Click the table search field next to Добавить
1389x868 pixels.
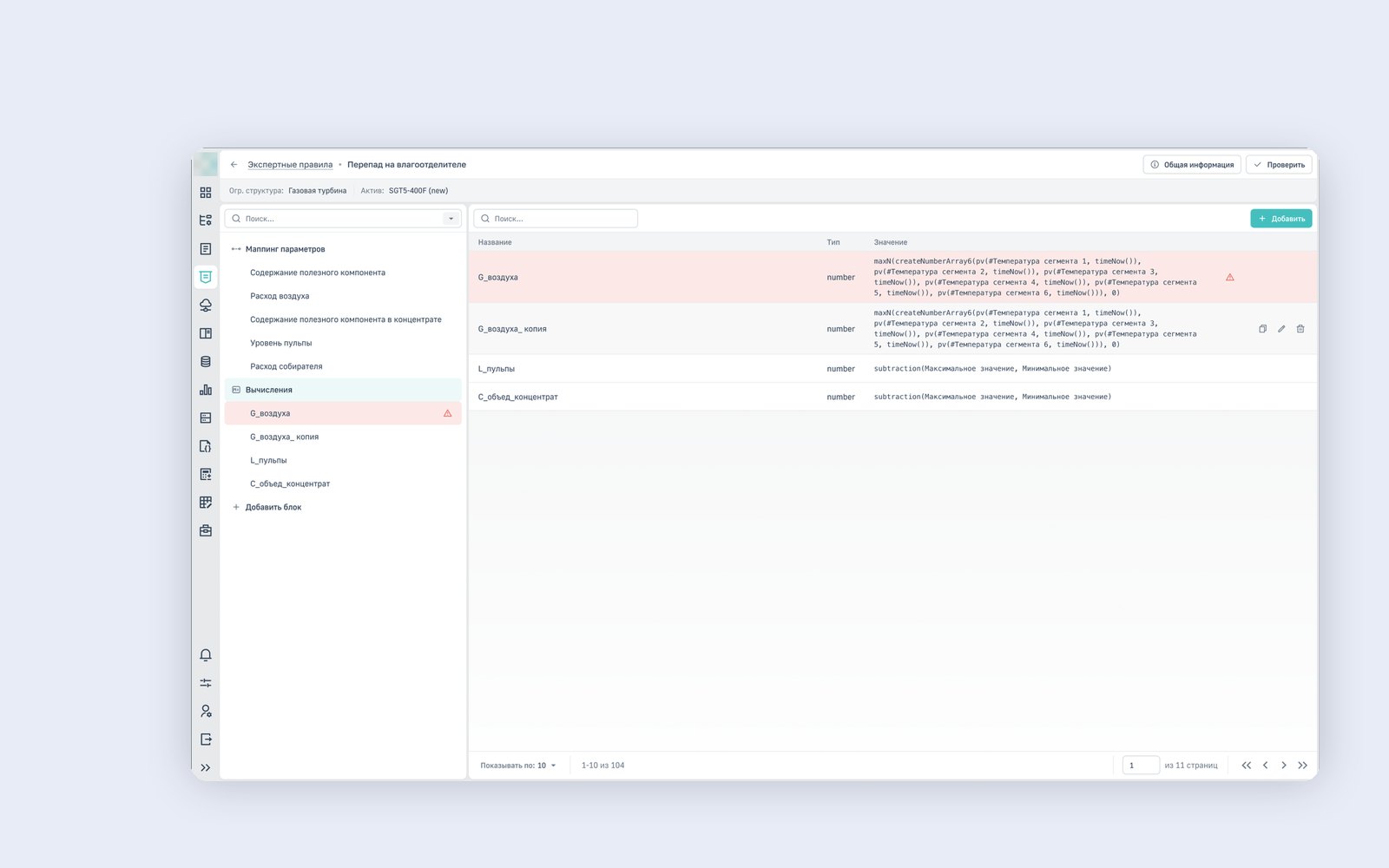[x=556, y=219]
